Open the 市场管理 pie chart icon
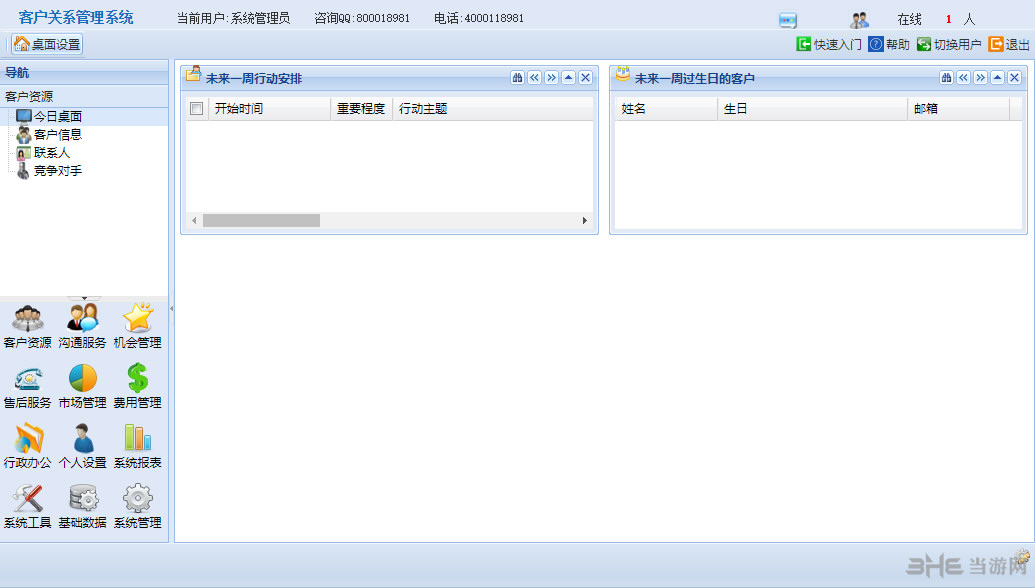The width and height of the screenshot is (1035, 588). pos(83,385)
